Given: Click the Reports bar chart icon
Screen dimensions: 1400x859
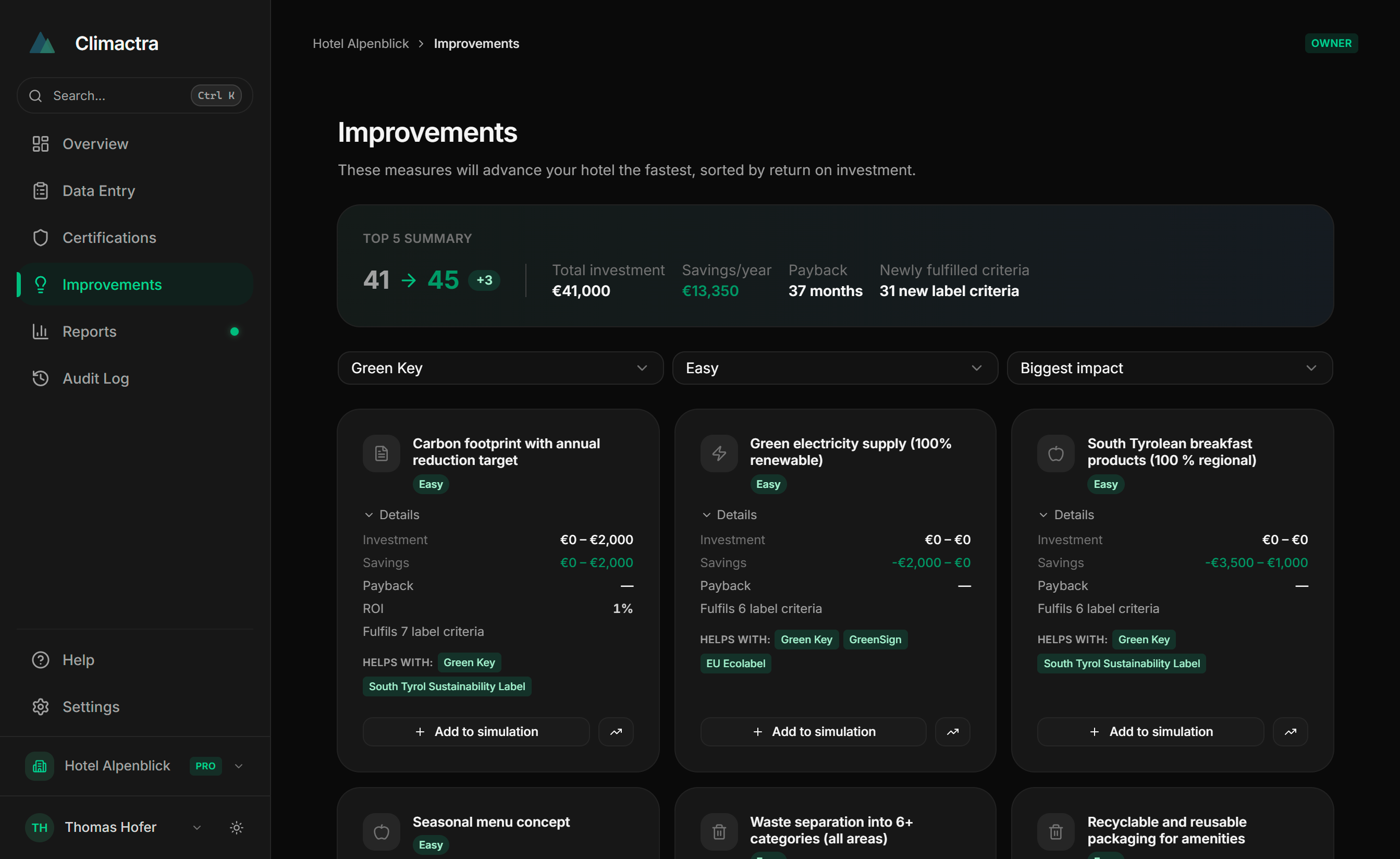Looking at the screenshot, I should pyautogui.click(x=40, y=331).
